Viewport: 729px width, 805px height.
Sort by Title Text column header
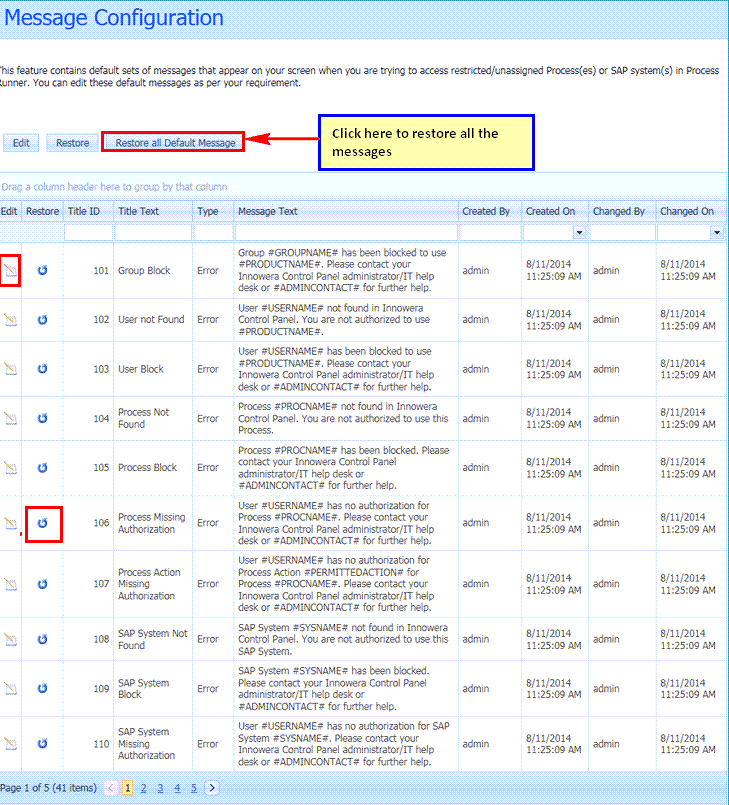pos(153,212)
